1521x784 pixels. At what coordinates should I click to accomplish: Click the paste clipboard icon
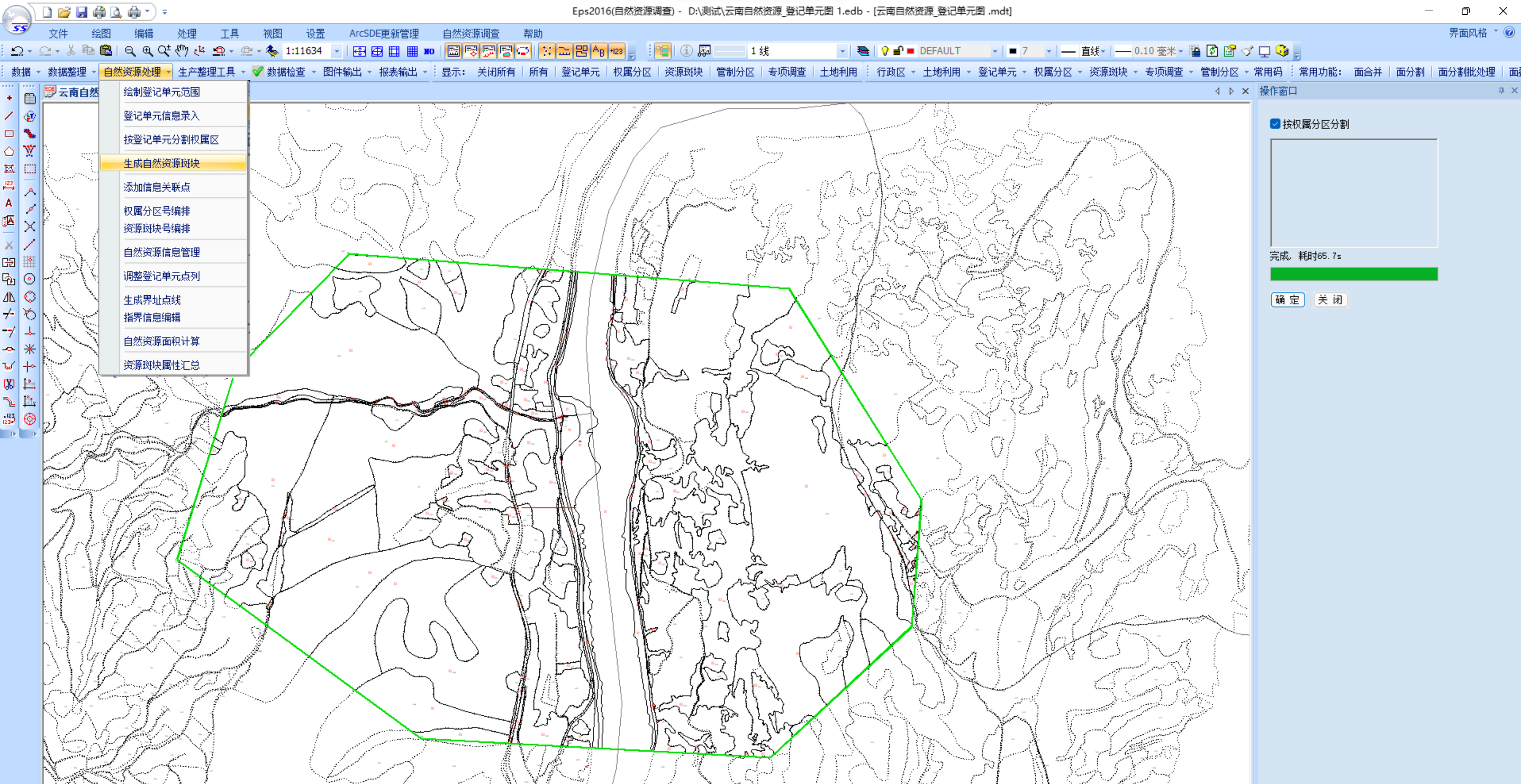(106, 51)
